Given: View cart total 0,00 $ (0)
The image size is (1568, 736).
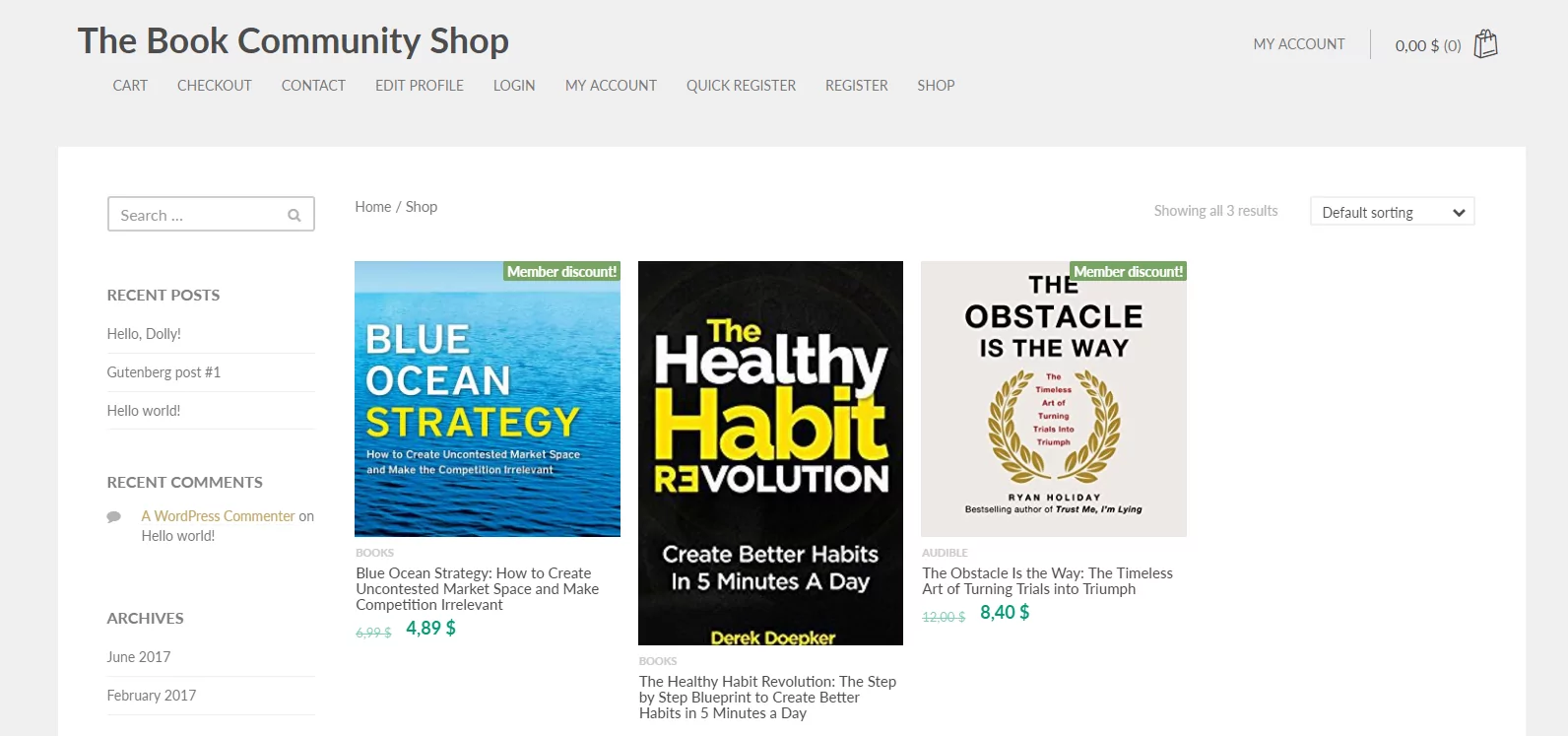Looking at the screenshot, I should click(1428, 45).
